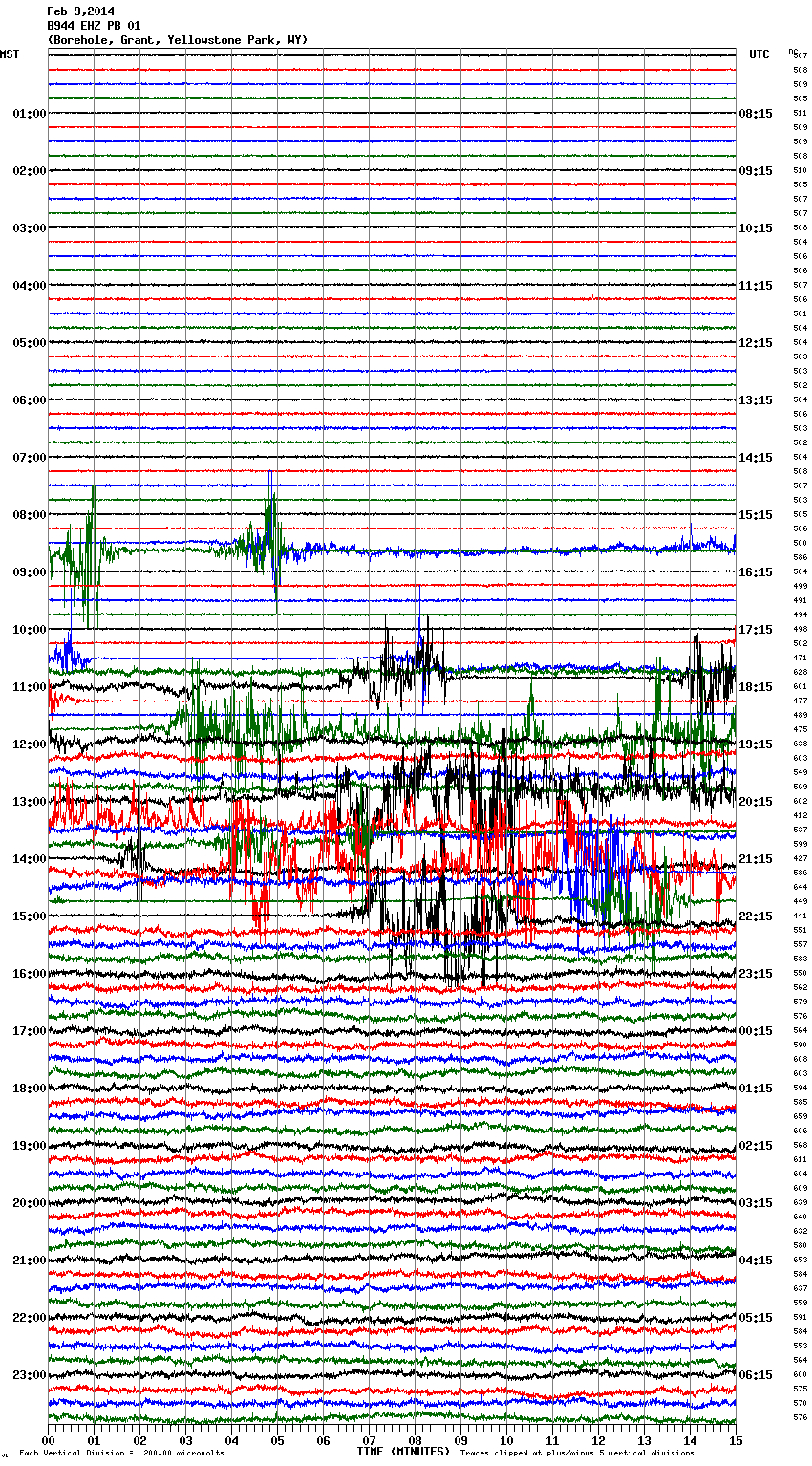Click the 21:15 UTC time label
Image resolution: width=812 pixels, height=1466 pixels.
point(756,859)
